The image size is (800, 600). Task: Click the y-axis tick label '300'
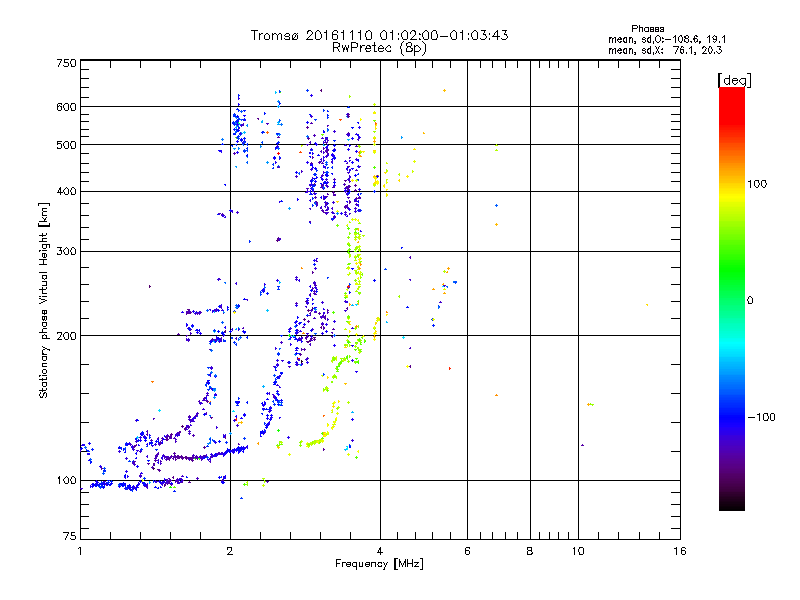66,252
